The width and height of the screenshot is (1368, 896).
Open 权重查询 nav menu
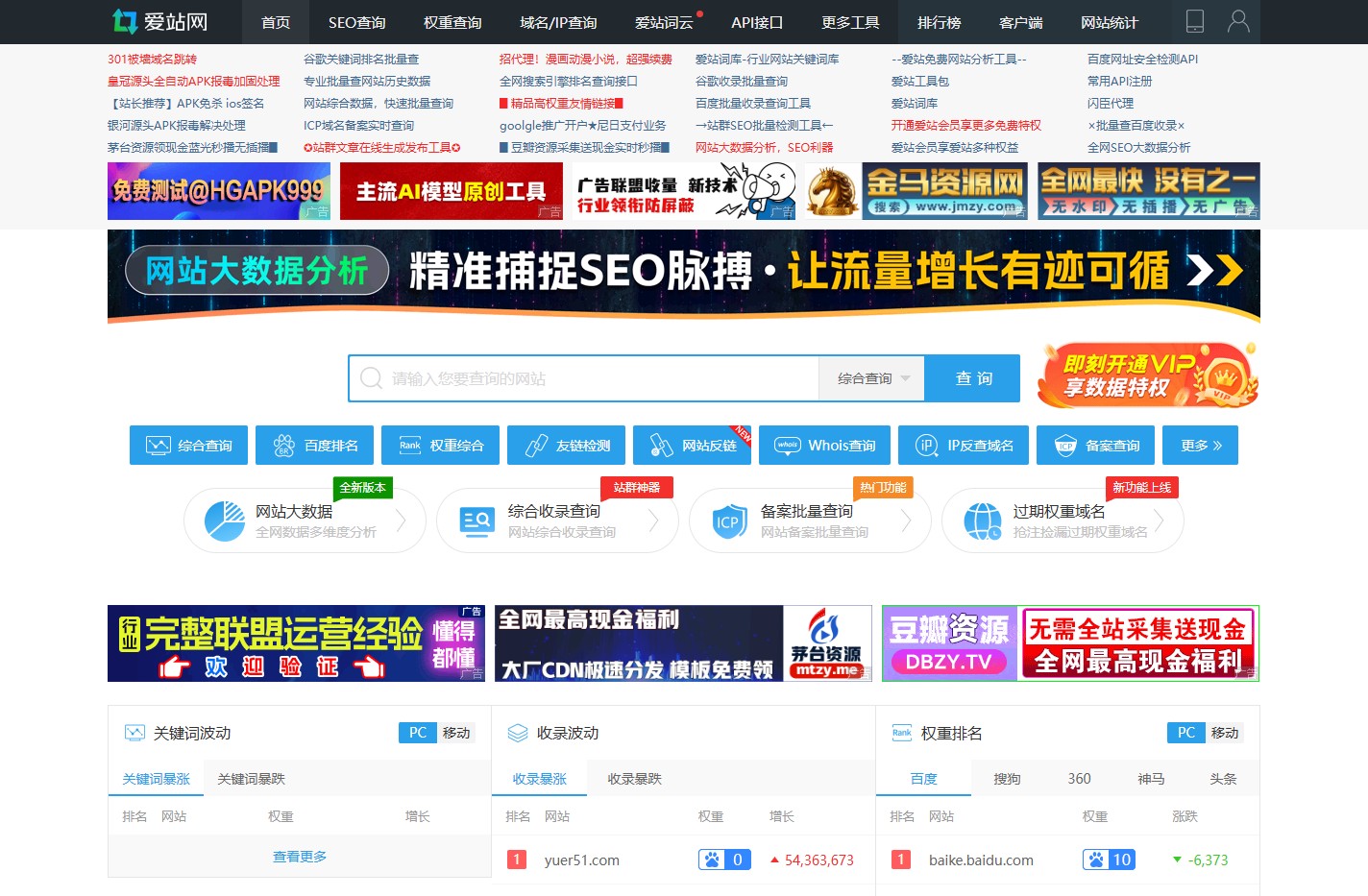coord(452,22)
